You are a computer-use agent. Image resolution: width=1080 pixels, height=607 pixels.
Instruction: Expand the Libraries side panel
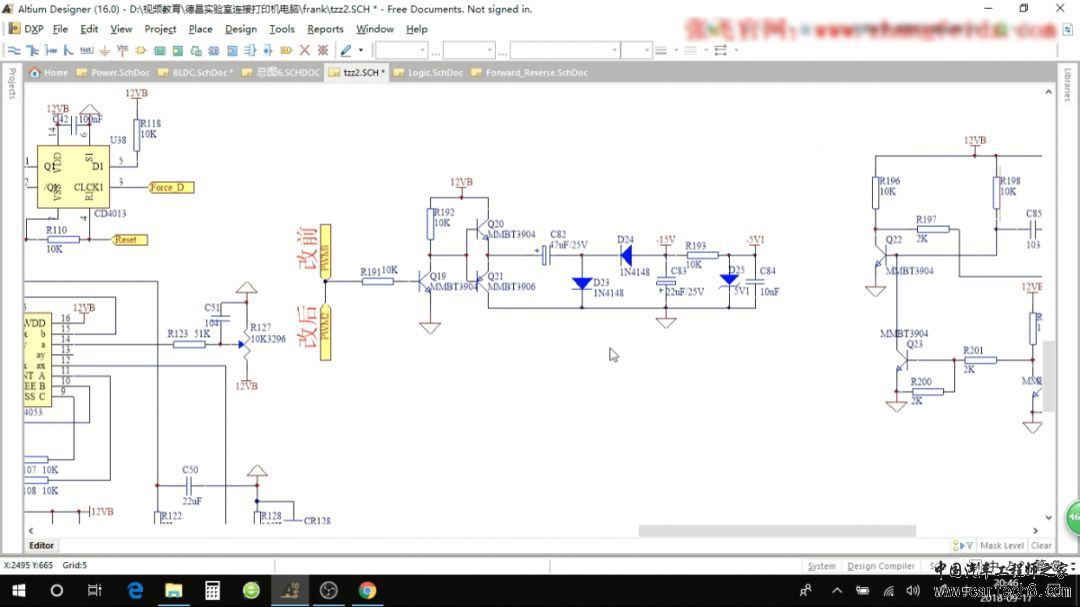[1067, 84]
